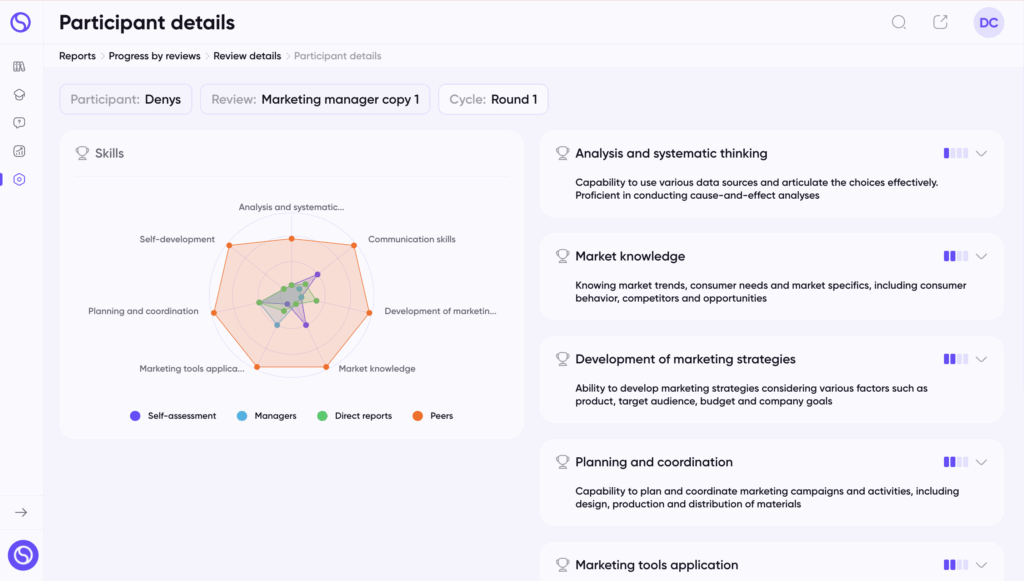
Task: Open the graduation cap learning icon
Action: pyautogui.click(x=19, y=95)
